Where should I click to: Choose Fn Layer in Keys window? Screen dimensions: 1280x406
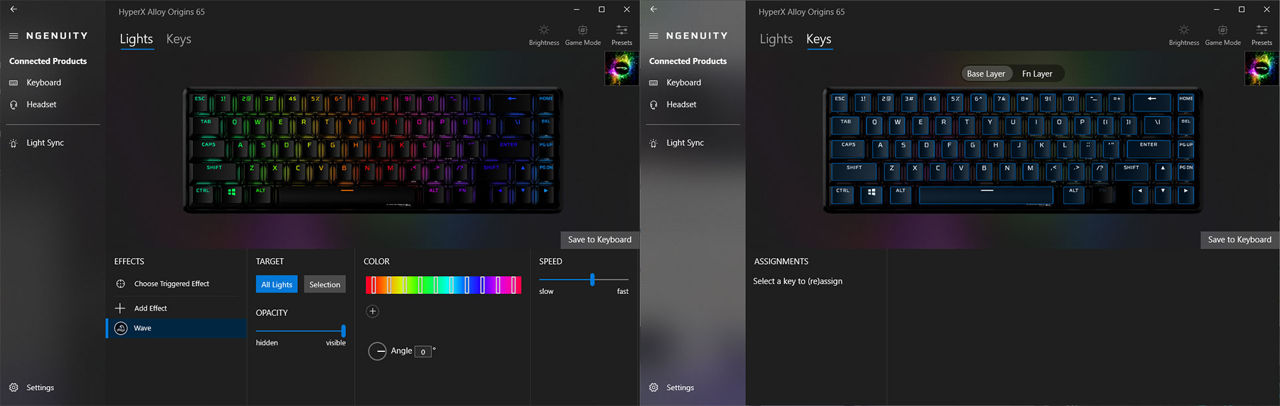(1037, 74)
